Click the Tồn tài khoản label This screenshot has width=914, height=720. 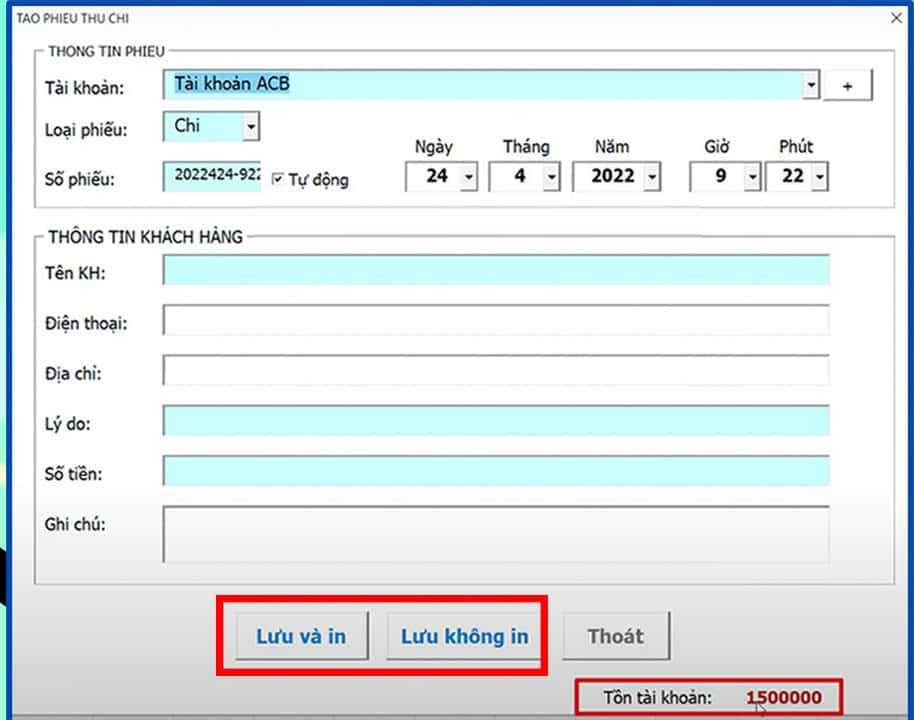tap(658, 697)
